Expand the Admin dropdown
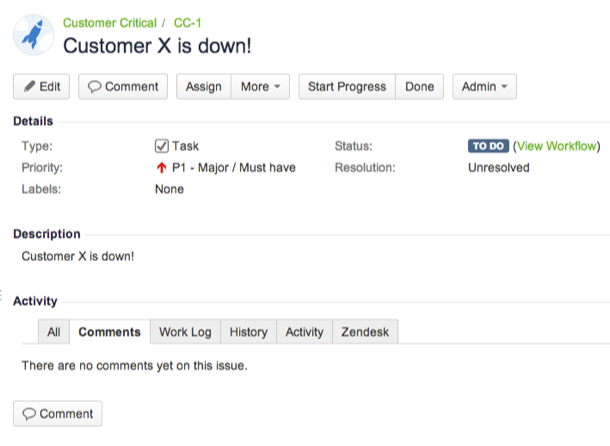 tap(484, 87)
